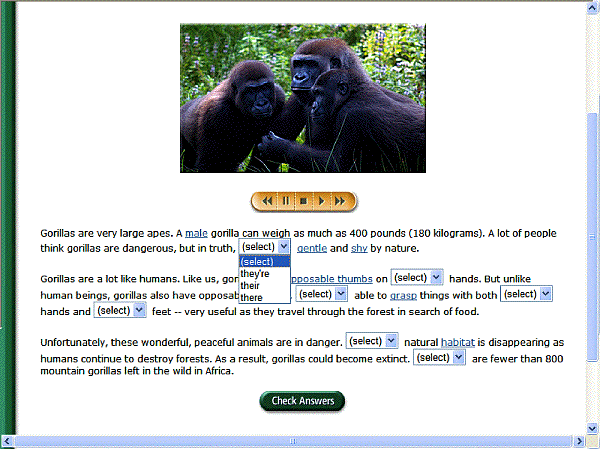This screenshot has height=449, width=600.
Task: Open the "grasp" vocabulary link
Action: point(403,296)
